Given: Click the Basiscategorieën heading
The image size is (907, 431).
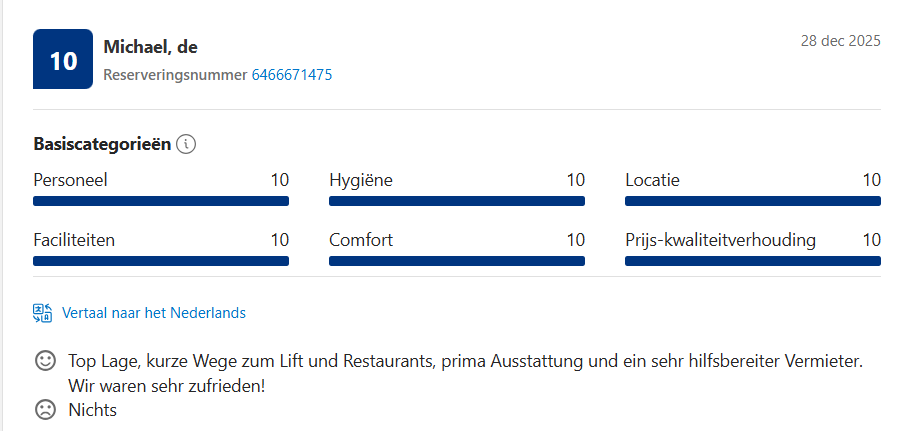Looking at the screenshot, I should point(102,144).
